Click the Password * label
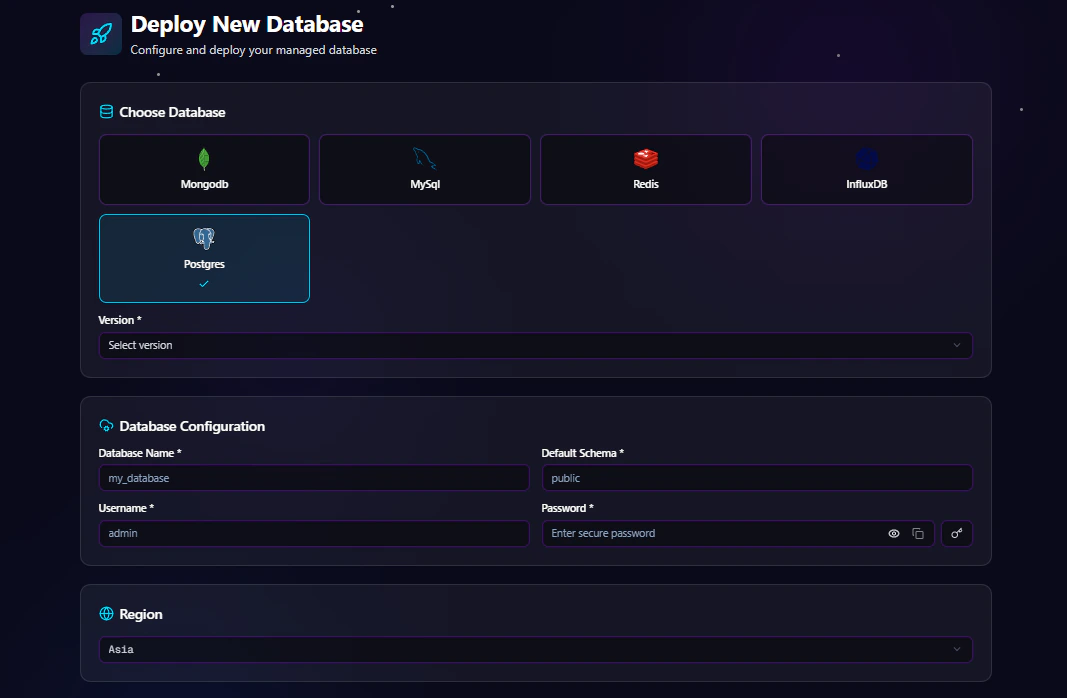The height and width of the screenshot is (698, 1067). (x=568, y=508)
